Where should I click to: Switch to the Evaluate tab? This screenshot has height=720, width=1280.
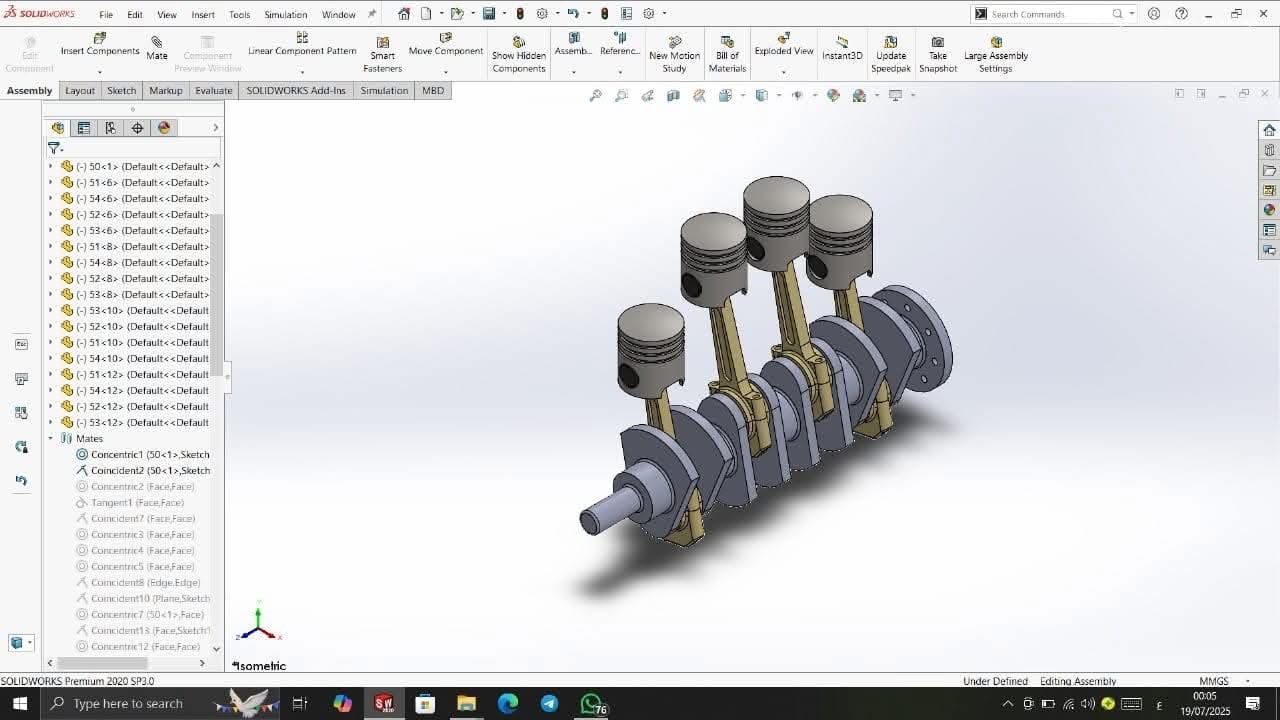(213, 90)
